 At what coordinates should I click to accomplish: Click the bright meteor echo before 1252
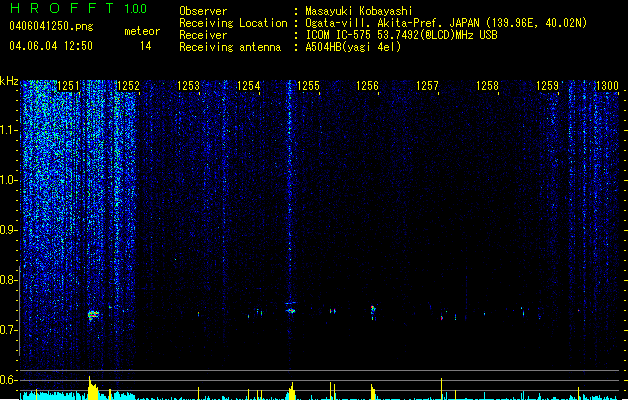[93, 315]
